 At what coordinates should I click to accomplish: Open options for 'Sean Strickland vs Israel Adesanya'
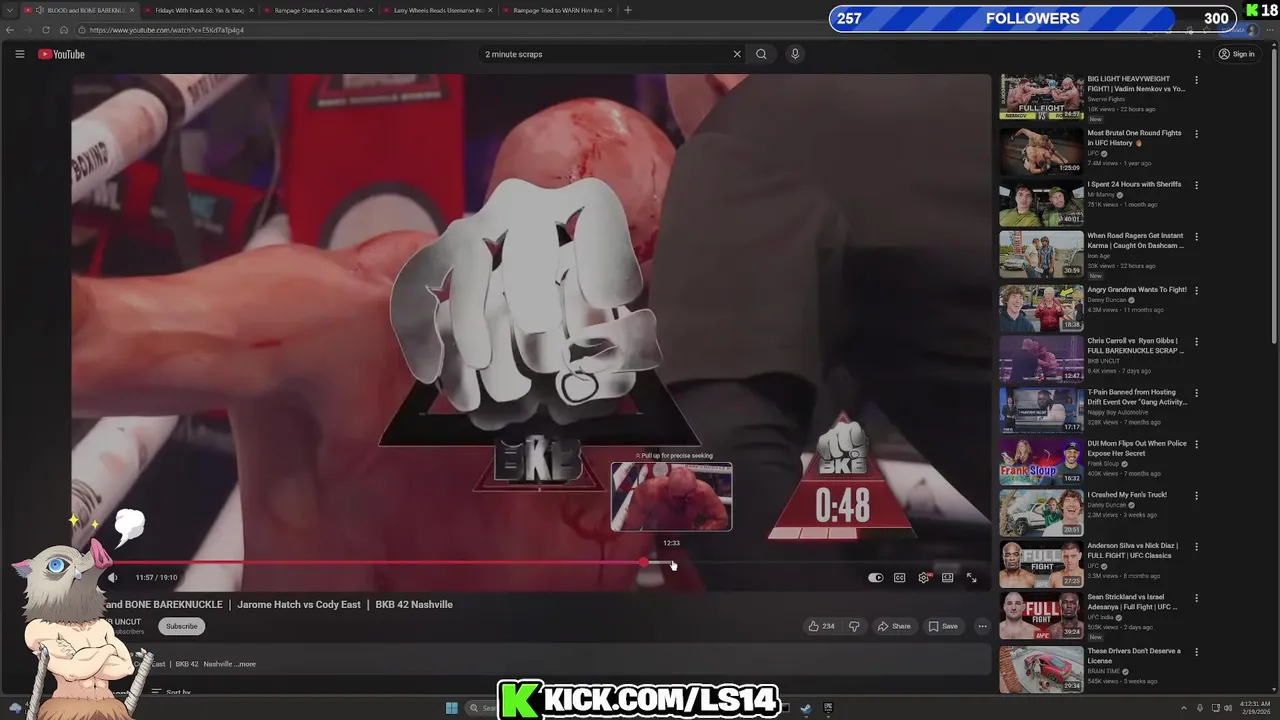click(x=1196, y=598)
